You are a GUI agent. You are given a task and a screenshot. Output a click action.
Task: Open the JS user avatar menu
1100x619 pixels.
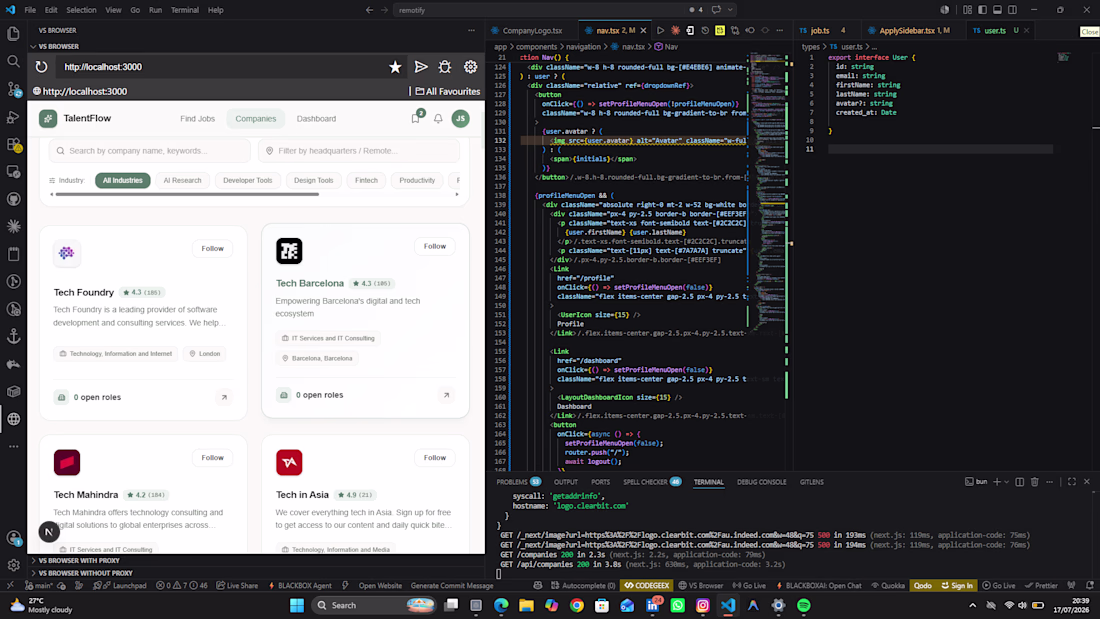[460, 119]
